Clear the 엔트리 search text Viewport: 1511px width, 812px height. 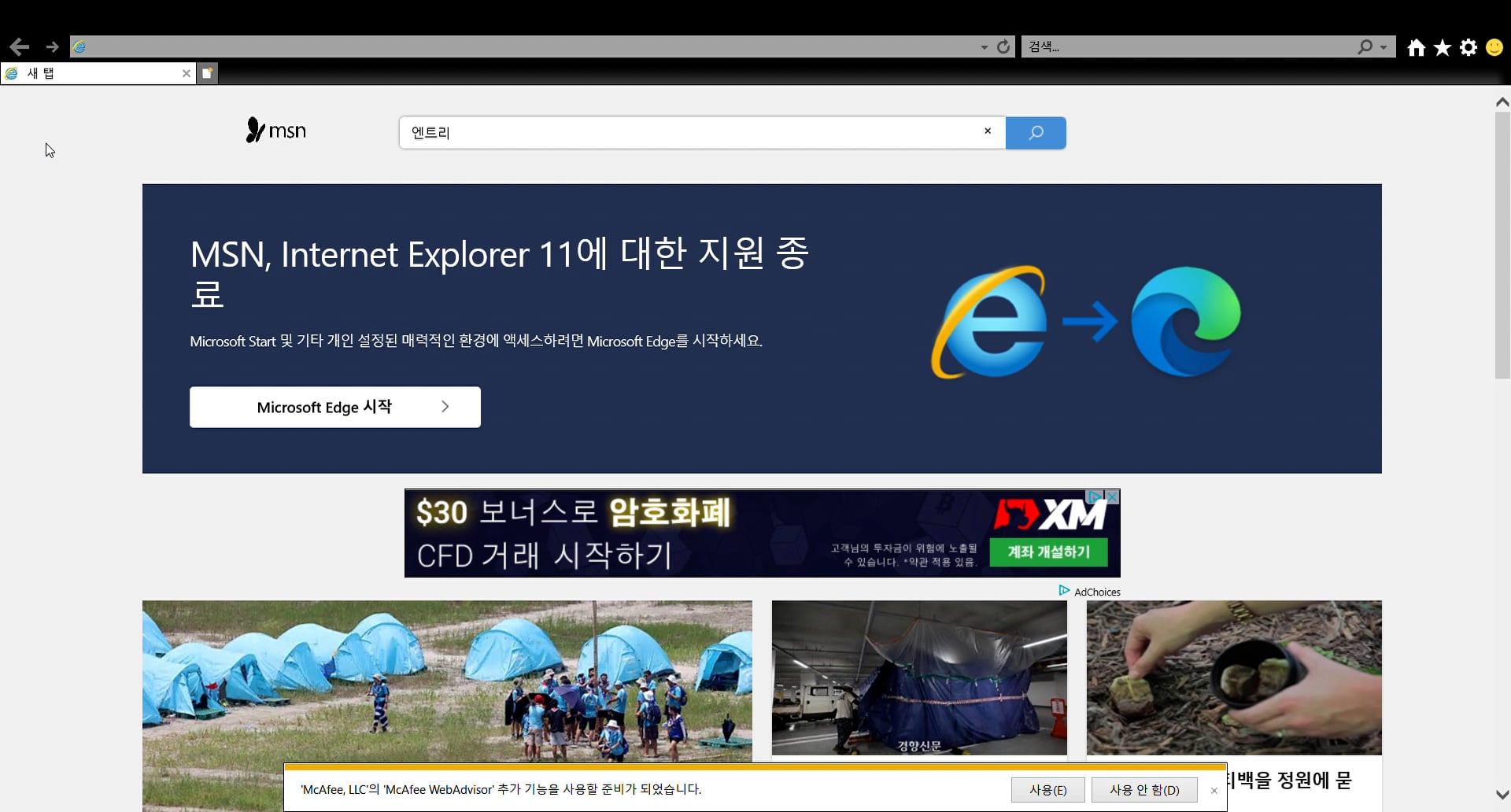987,131
